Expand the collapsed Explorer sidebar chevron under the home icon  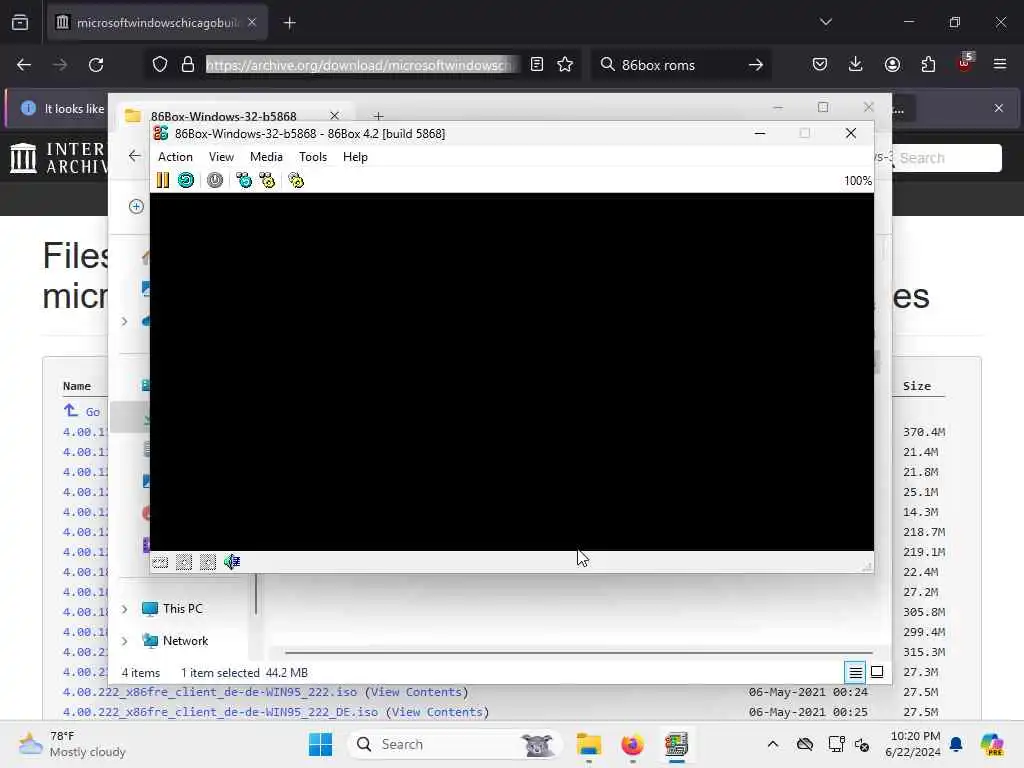125,321
